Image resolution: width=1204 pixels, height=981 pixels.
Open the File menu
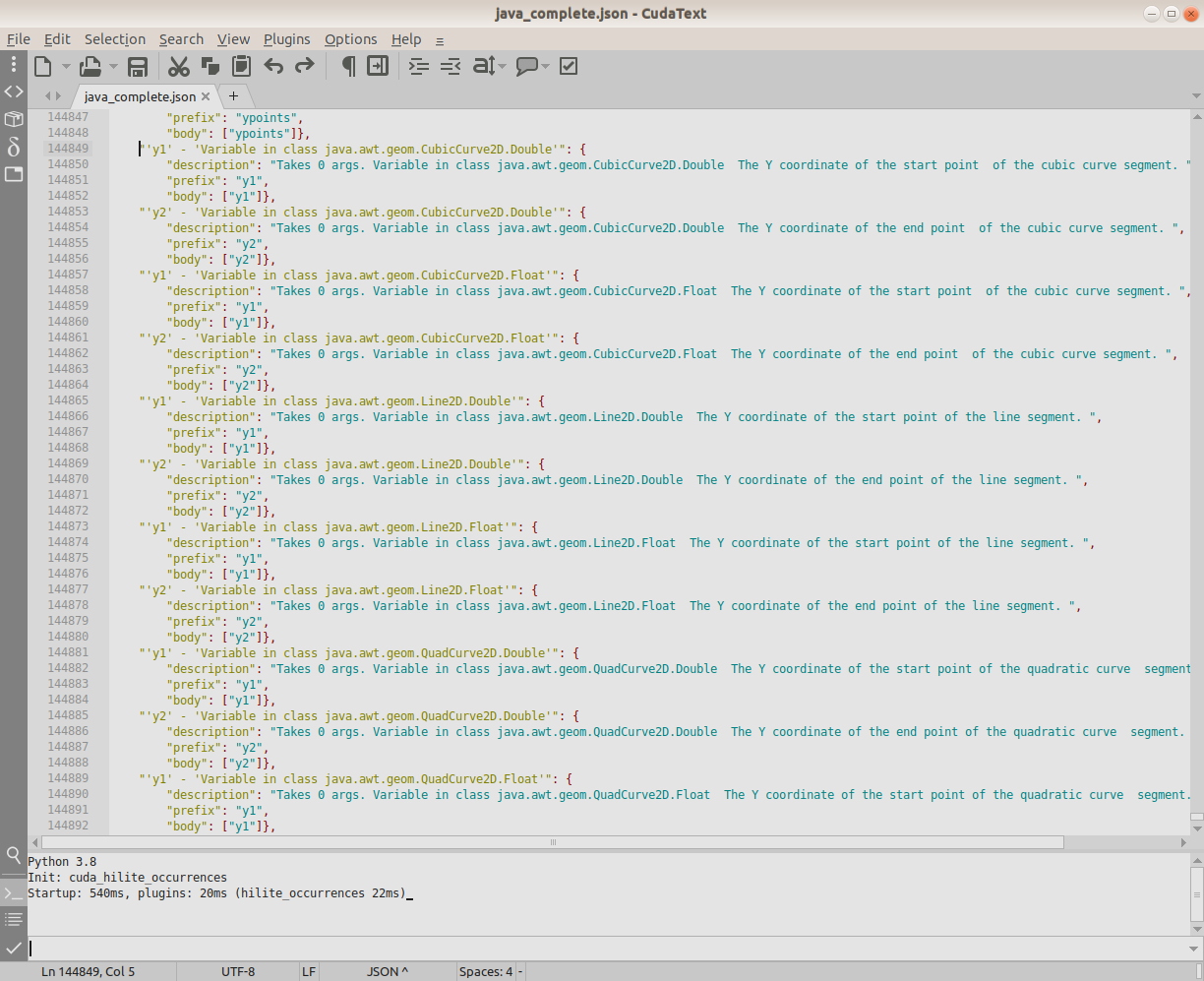pos(19,39)
